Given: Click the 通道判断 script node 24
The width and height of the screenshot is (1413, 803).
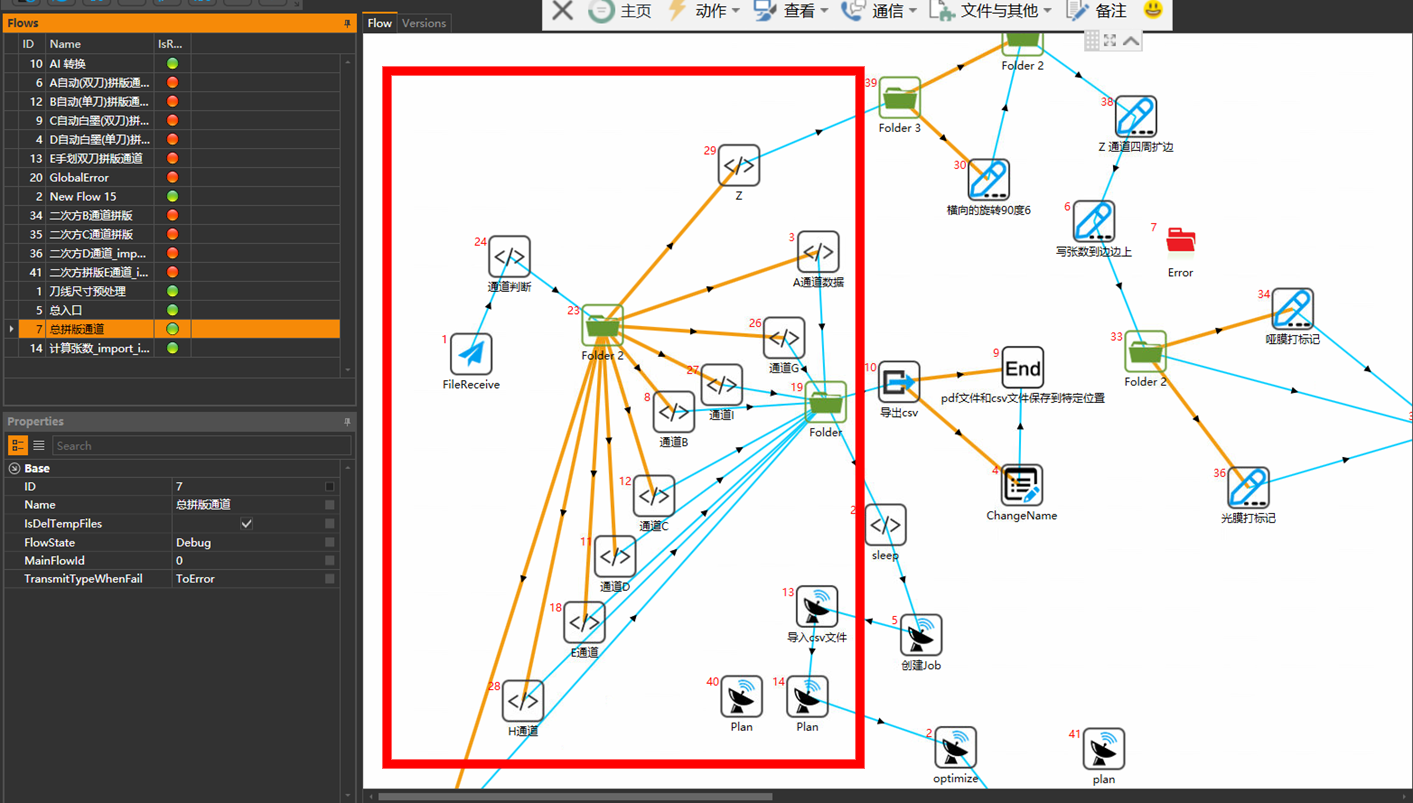Looking at the screenshot, I should (x=509, y=257).
